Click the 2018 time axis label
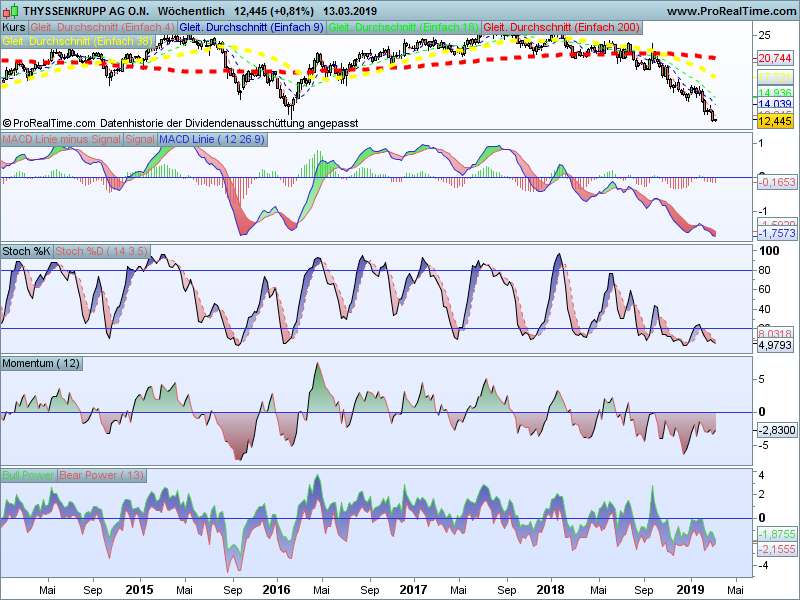Viewport: 800px width, 600px height. [551, 590]
